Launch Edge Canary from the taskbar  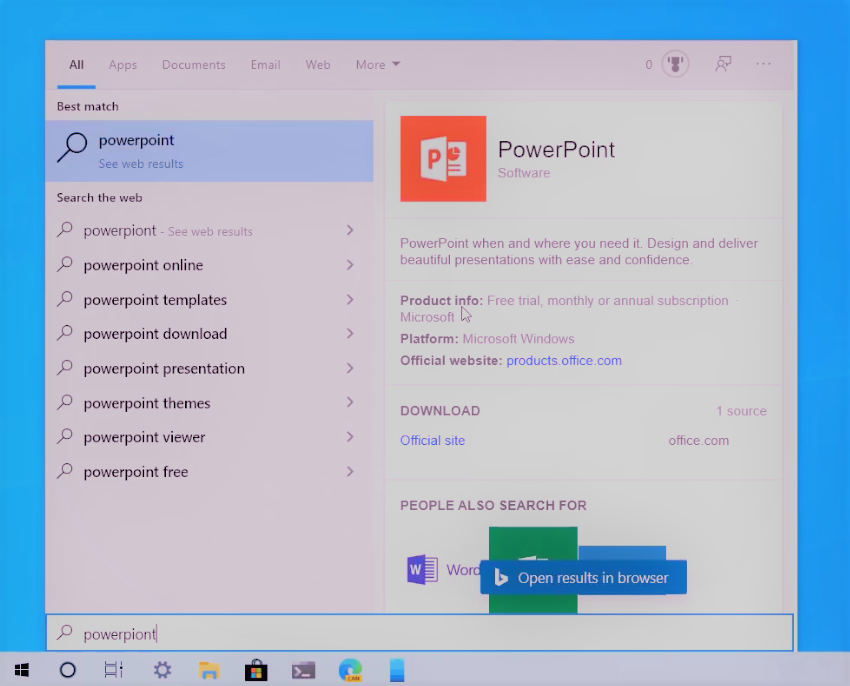350,670
